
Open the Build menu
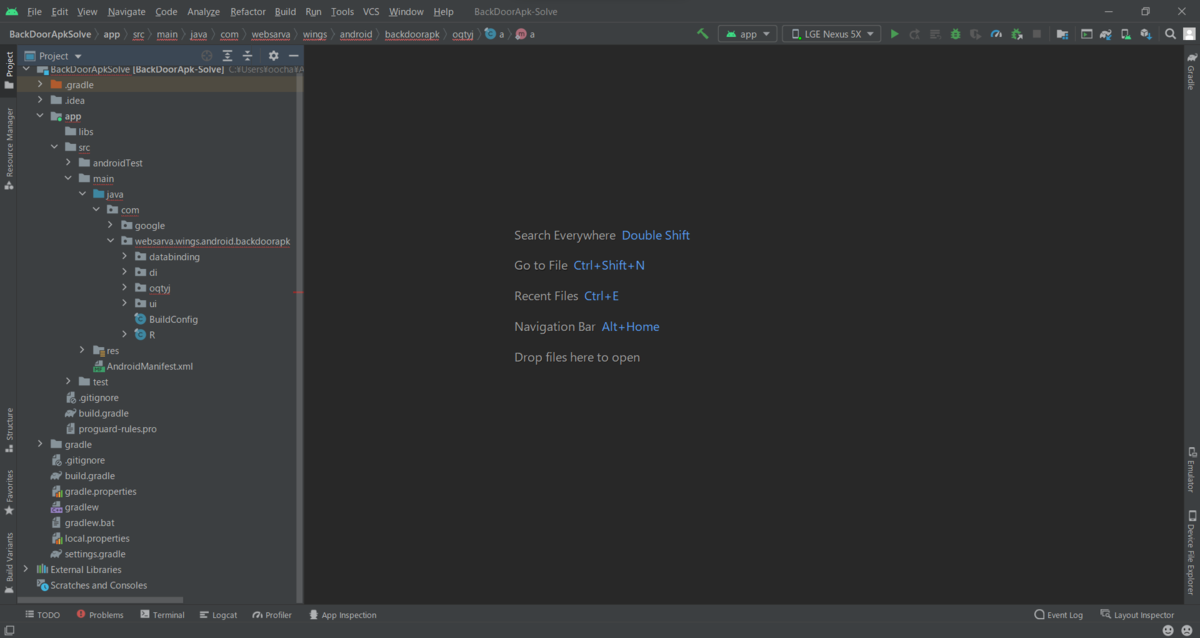tap(285, 12)
